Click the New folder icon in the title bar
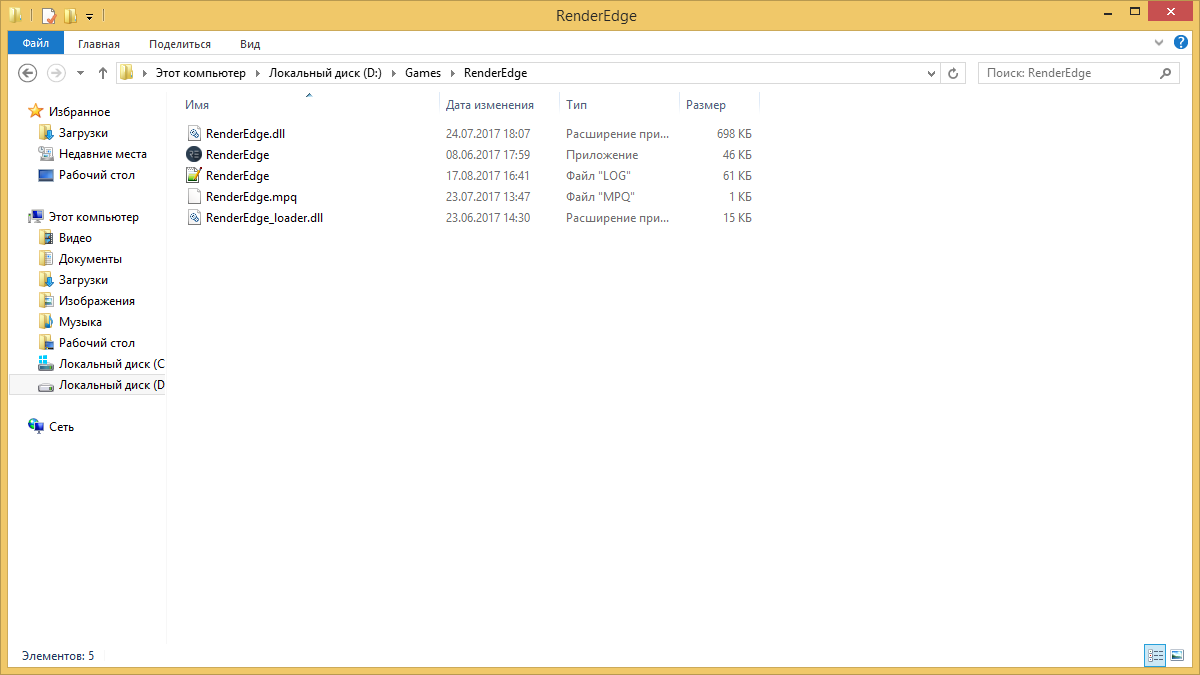Image resolution: width=1200 pixels, height=675 pixels. click(x=69, y=16)
